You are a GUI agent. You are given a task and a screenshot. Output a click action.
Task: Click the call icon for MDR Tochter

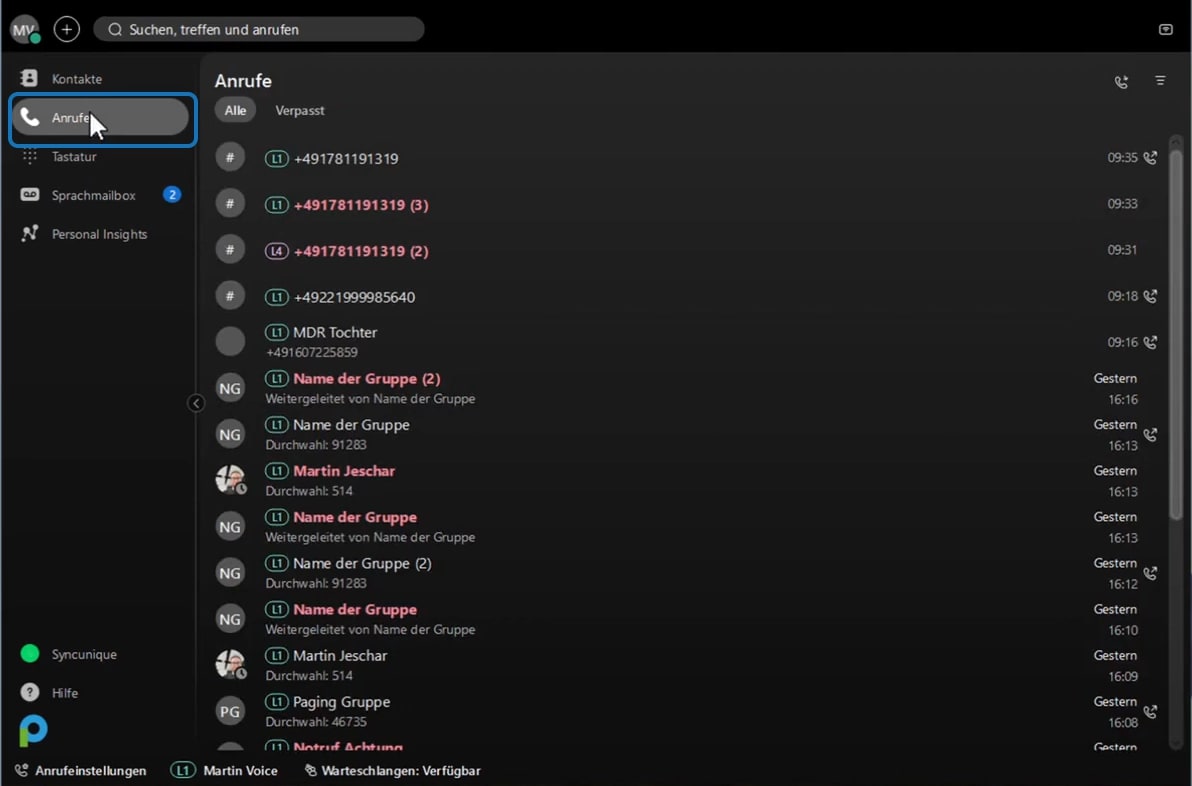pos(1150,342)
